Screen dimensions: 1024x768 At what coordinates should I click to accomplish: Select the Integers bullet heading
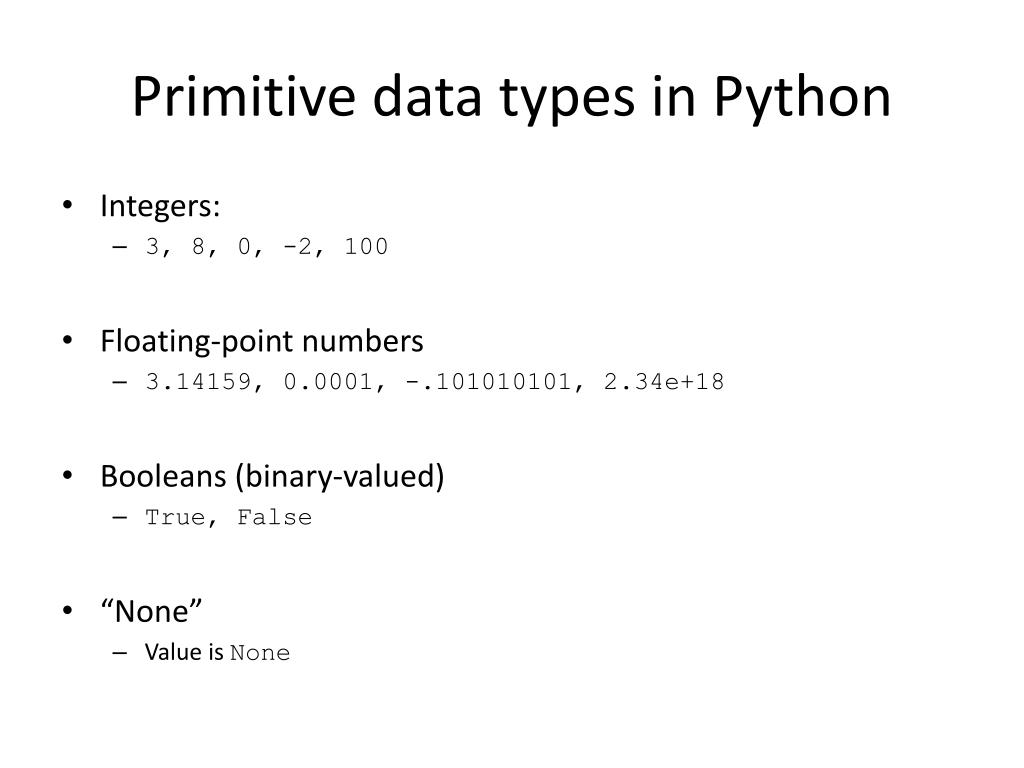[160, 206]
